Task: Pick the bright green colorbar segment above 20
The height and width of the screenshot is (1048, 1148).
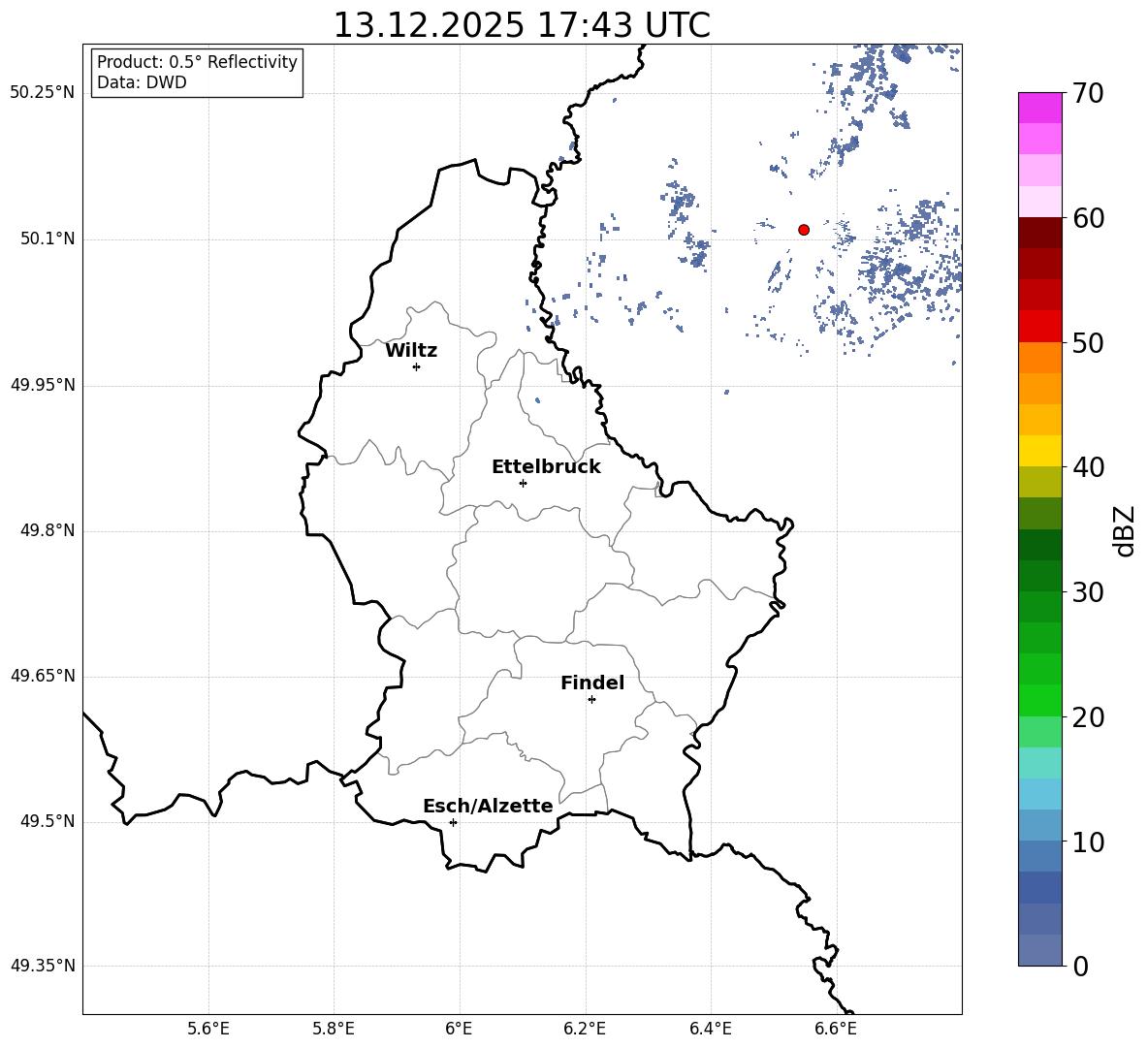Action: click(1039, 700)
